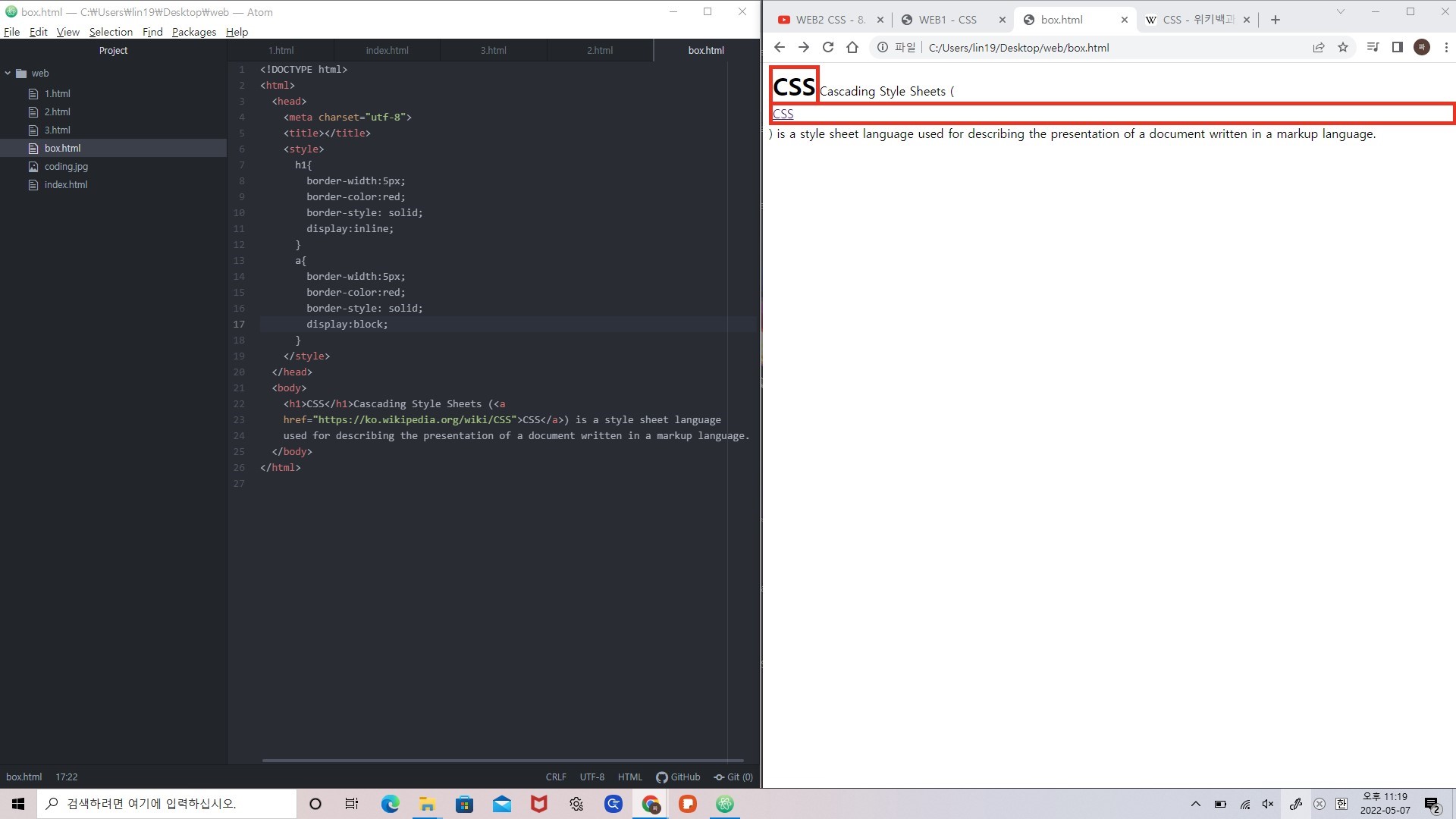Open Chrome three-dot menu
This screenshot has width=1456, height=819.
click(1446, 47)
